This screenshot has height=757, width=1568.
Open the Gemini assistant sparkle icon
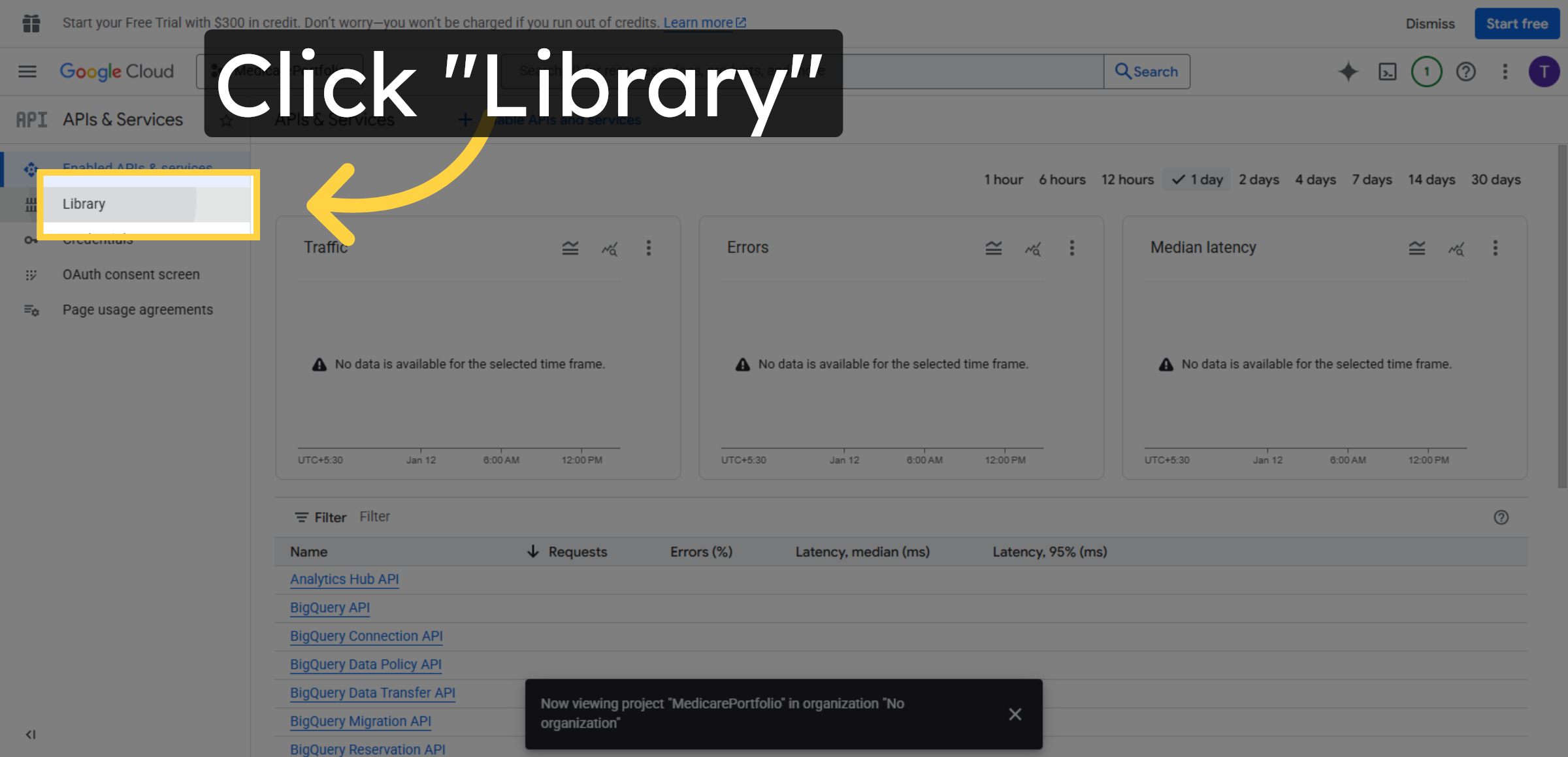[1348, 72]
